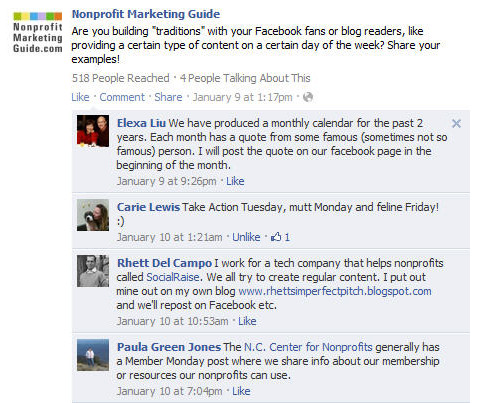Open Paula Green Jones's profile photo

[x=93, y=355]
